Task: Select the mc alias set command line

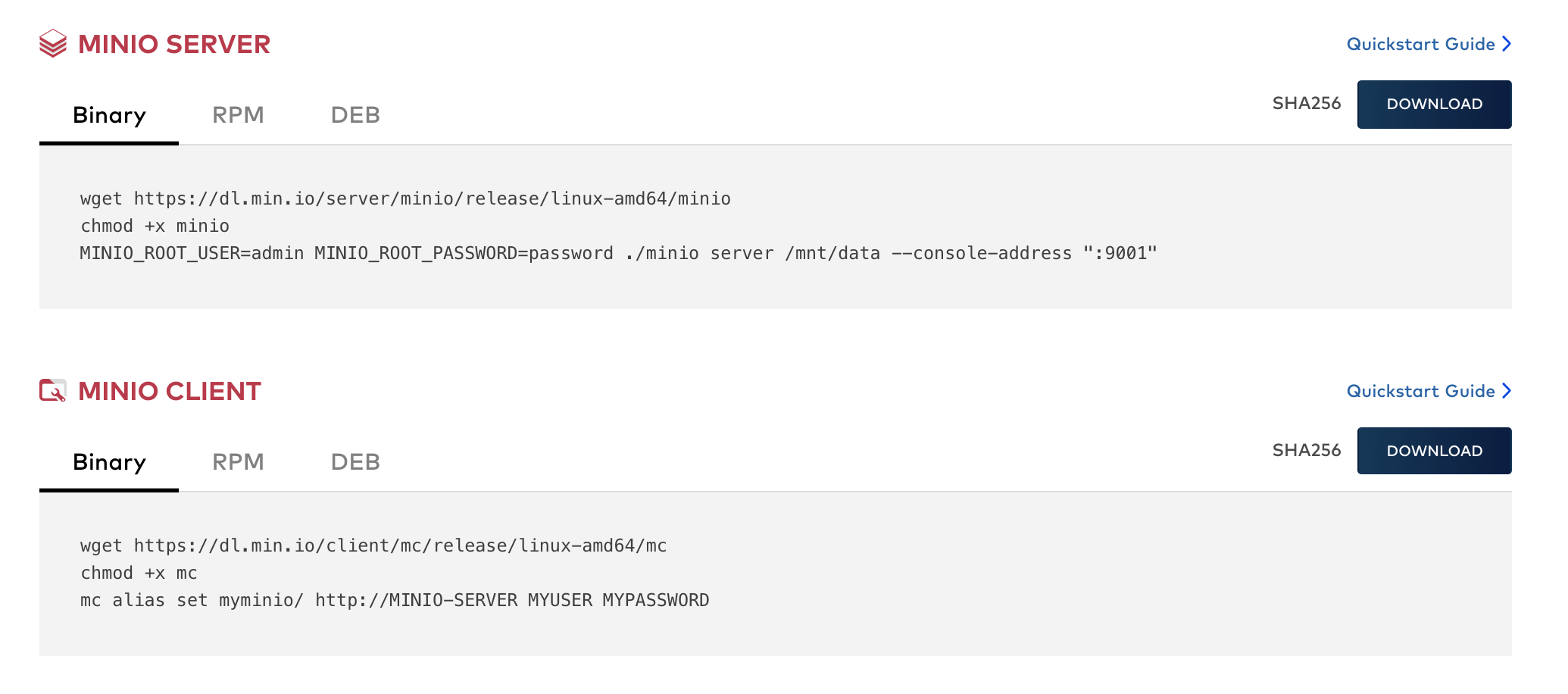Action: [x=394, y=599]
